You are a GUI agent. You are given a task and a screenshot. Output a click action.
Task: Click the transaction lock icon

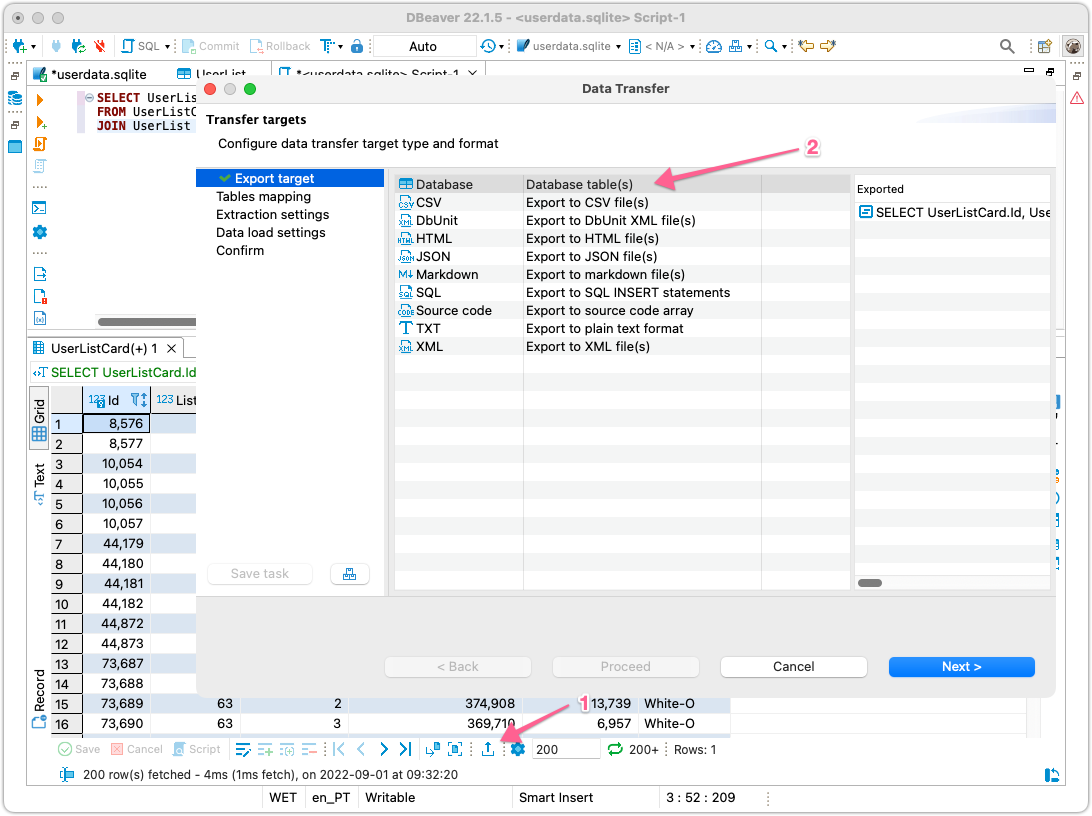tap(357, 46)
